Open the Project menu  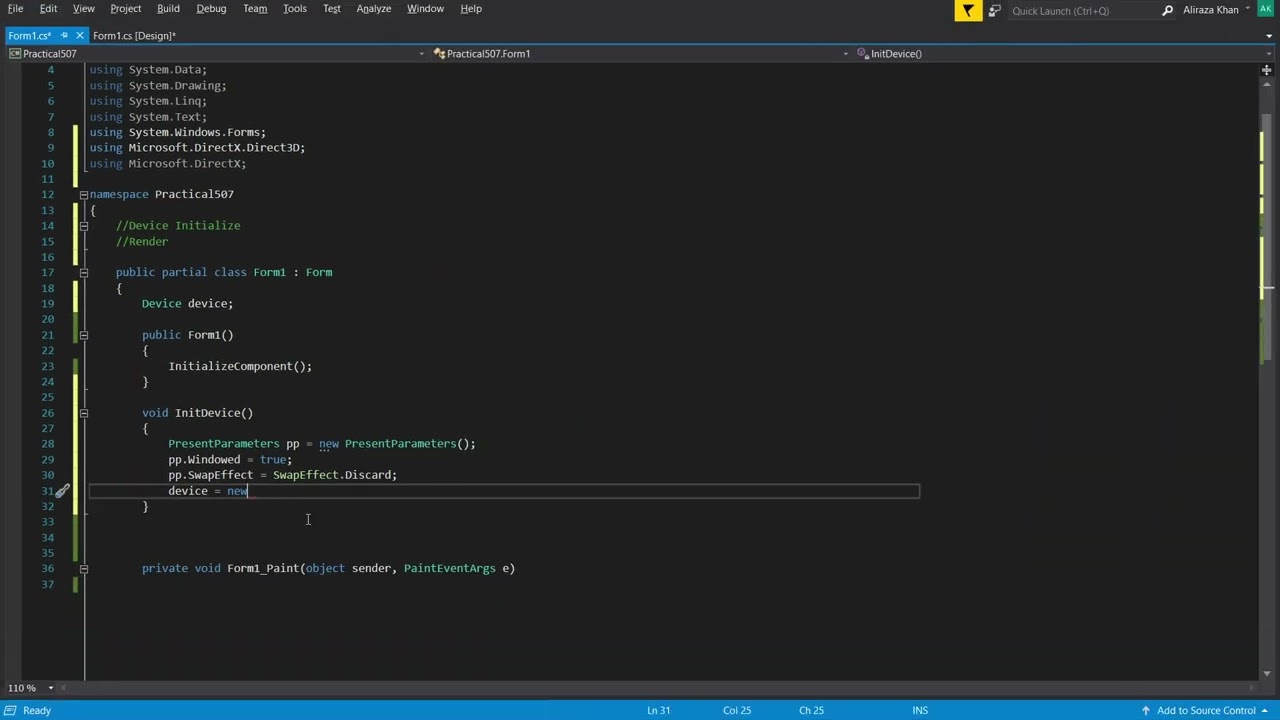coord(125,9)
